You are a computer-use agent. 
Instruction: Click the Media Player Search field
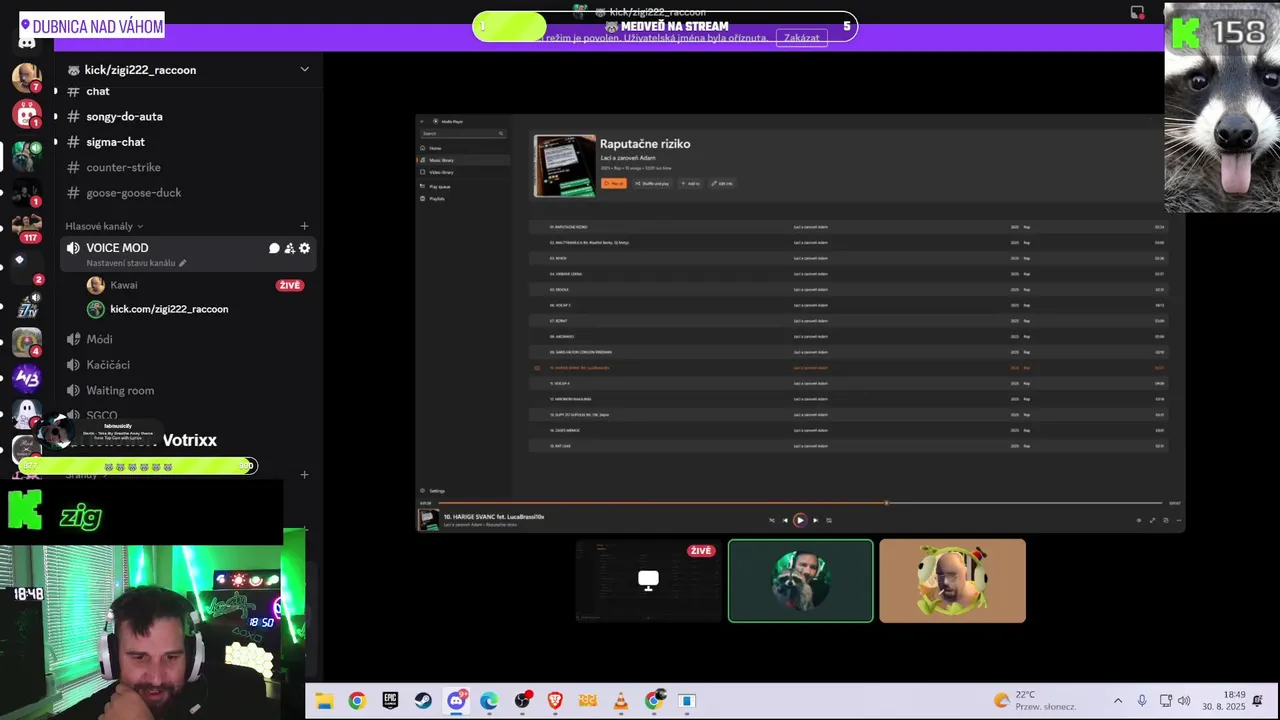[463, 133]
